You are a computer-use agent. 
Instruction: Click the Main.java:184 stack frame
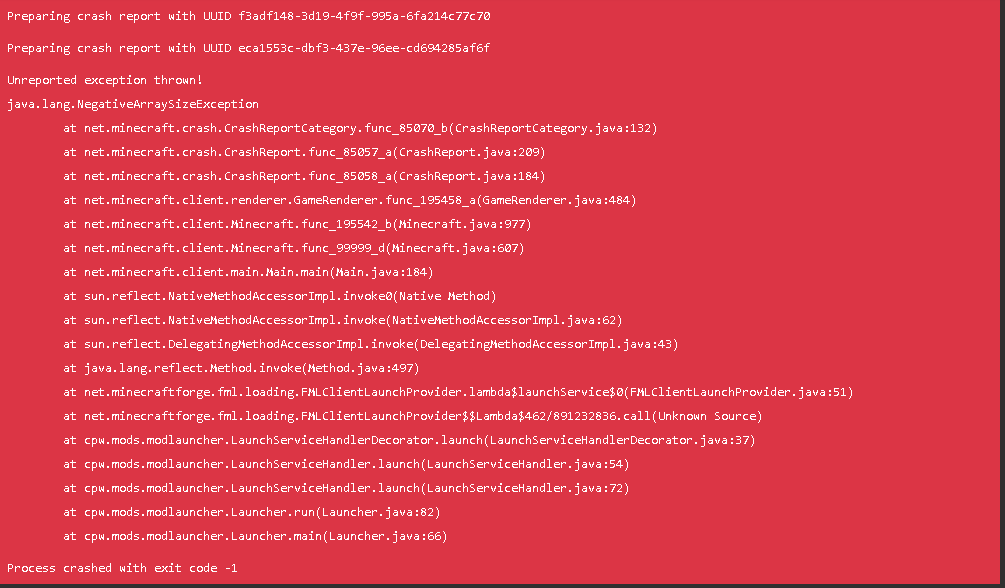[x=248, y=272]
